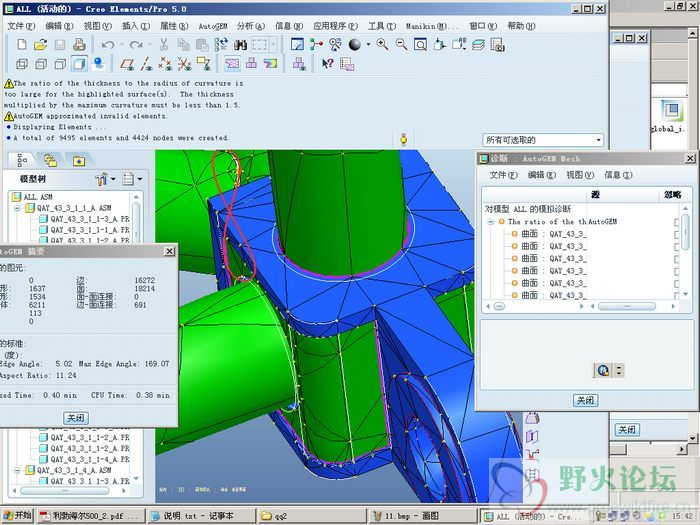
Task: Click the Regenerate model icon
Action: point(221,44)
